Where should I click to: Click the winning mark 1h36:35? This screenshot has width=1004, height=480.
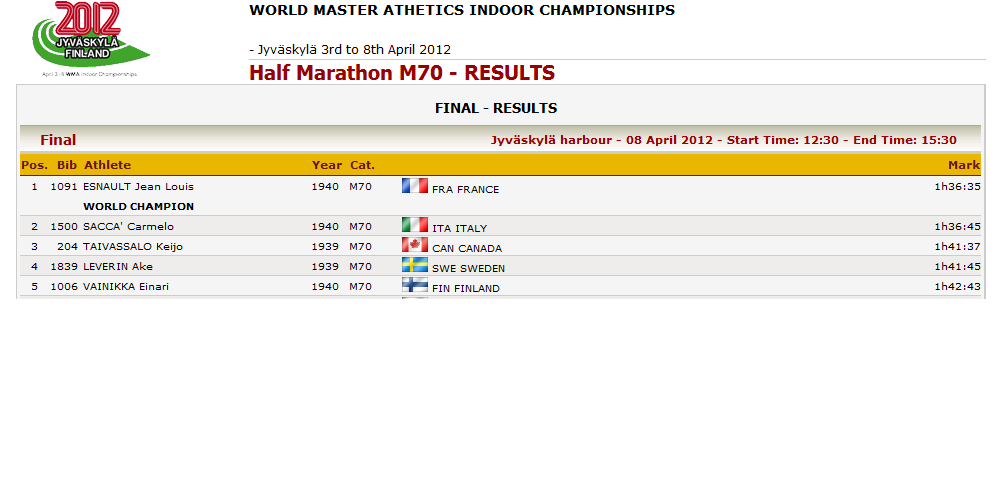957,187
